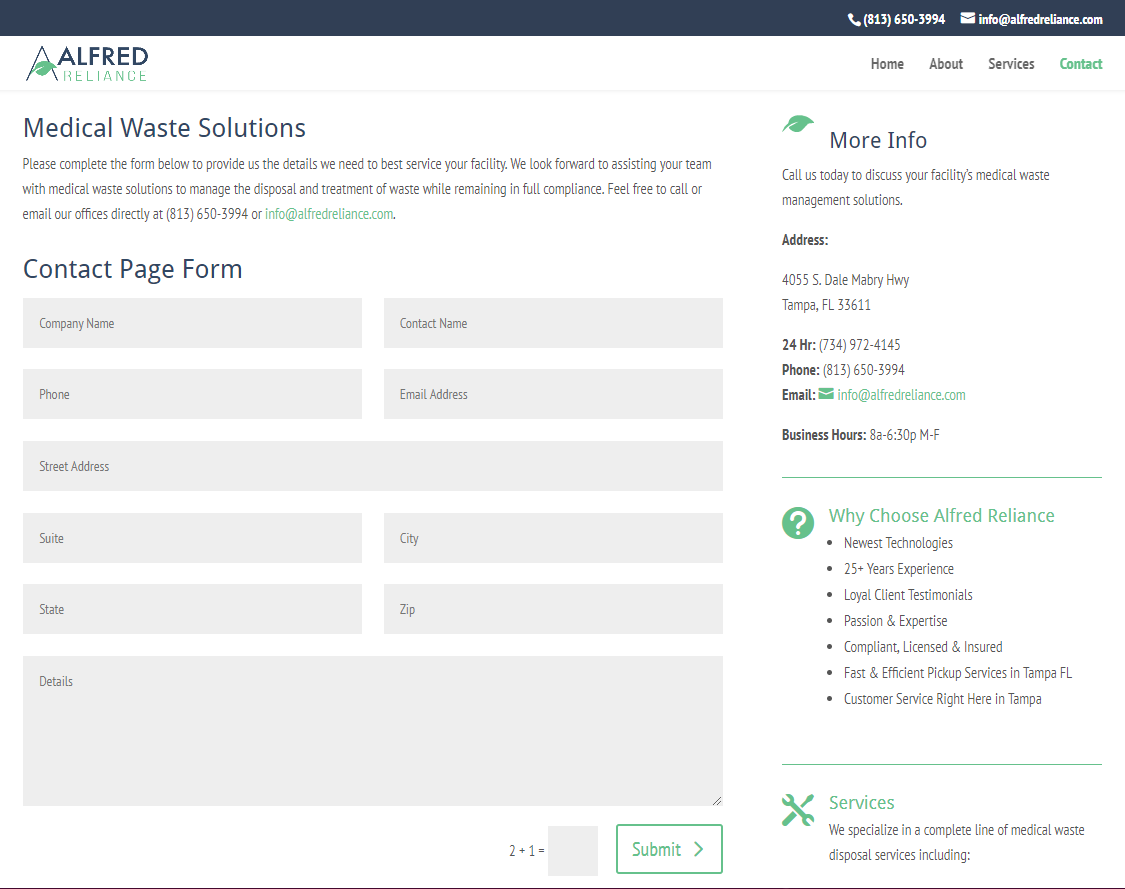Open the About menu item
Viewport: 1125px width, 889px height.
click(x=946, y=64)
